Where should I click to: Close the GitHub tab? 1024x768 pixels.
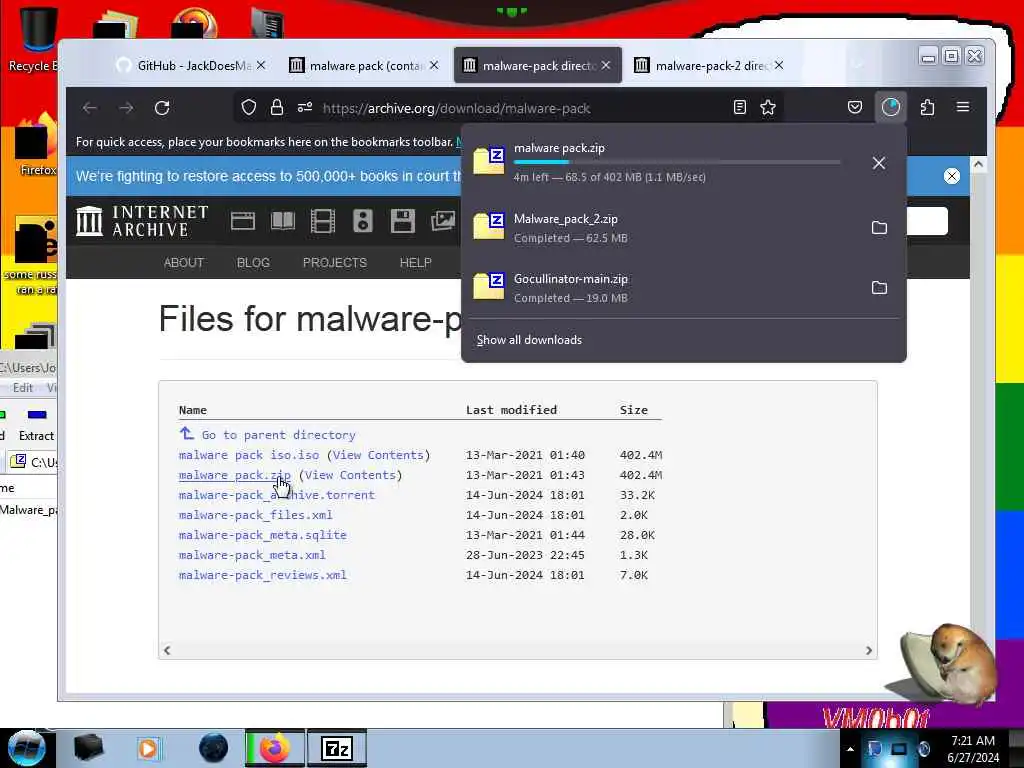pyautogui.click(x=261, y=65)
